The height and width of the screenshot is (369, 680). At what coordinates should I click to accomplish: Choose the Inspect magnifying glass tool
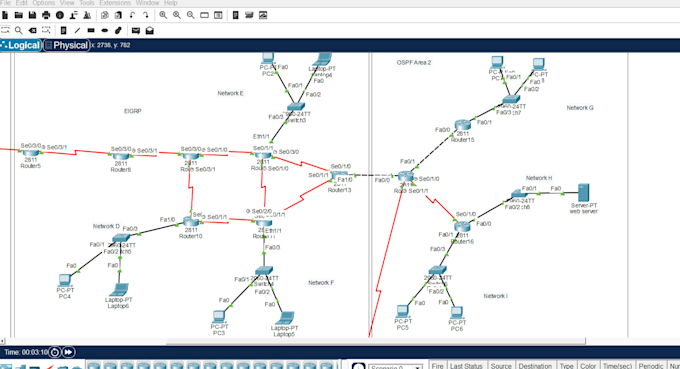pyautogui.click(x=19, y=30)
